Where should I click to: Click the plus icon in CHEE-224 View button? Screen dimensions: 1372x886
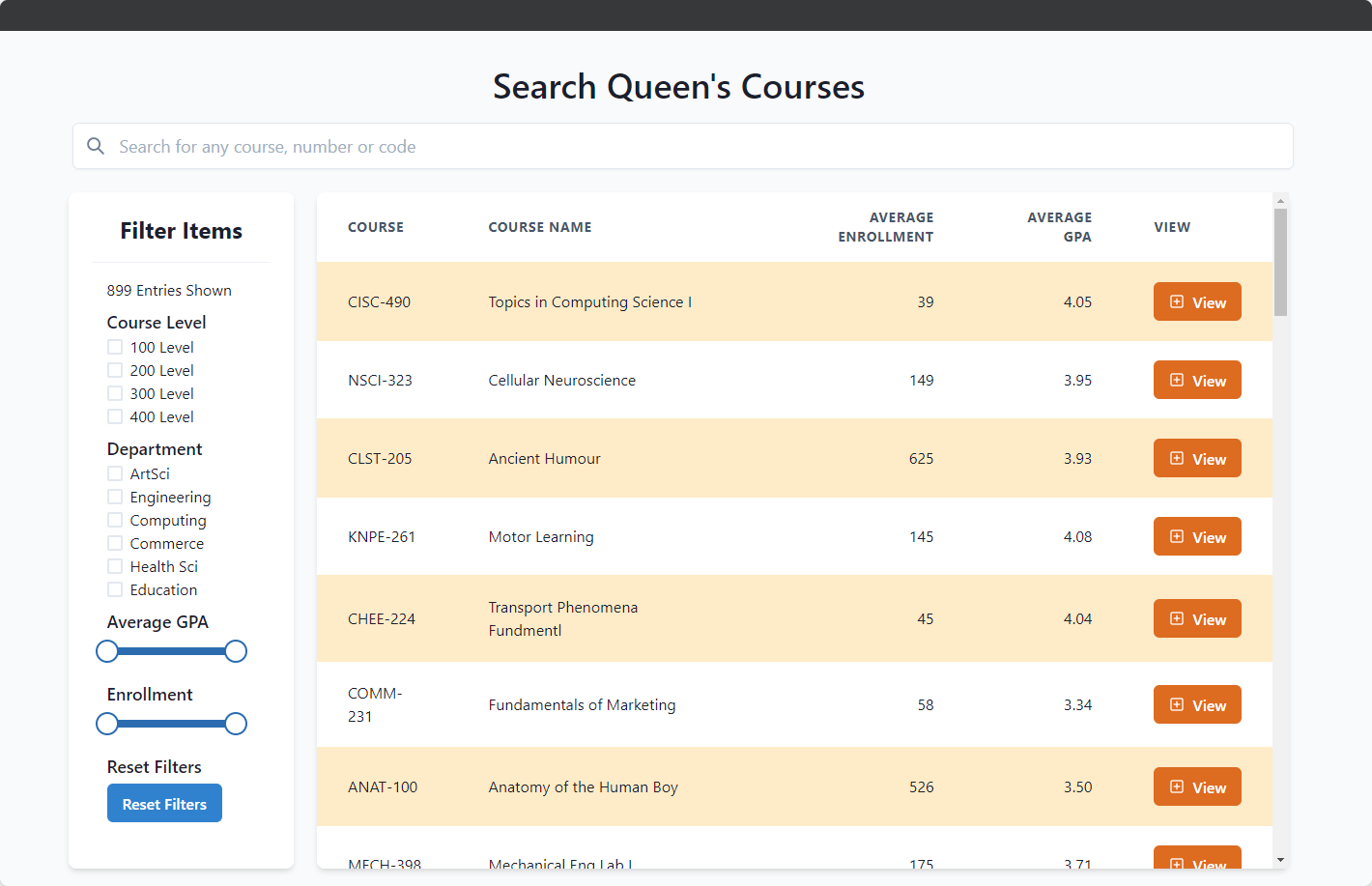[x=1177, y=619]
